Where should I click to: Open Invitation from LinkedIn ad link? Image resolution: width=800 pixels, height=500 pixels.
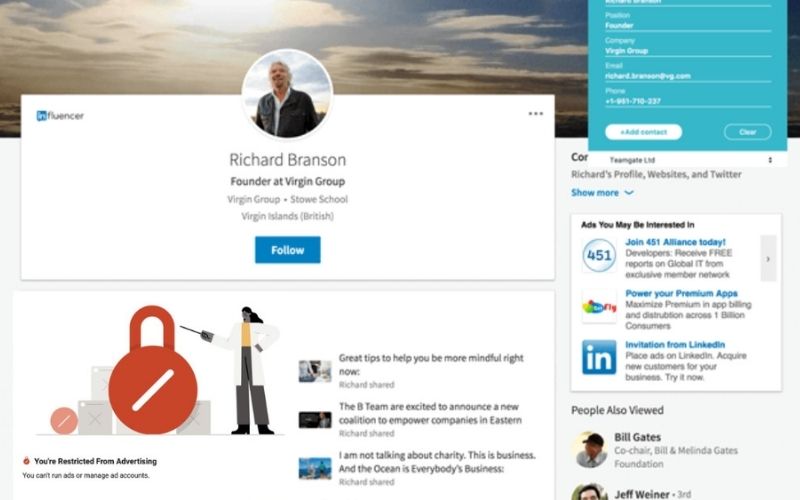pyautogui.click(x=675, y=344)
